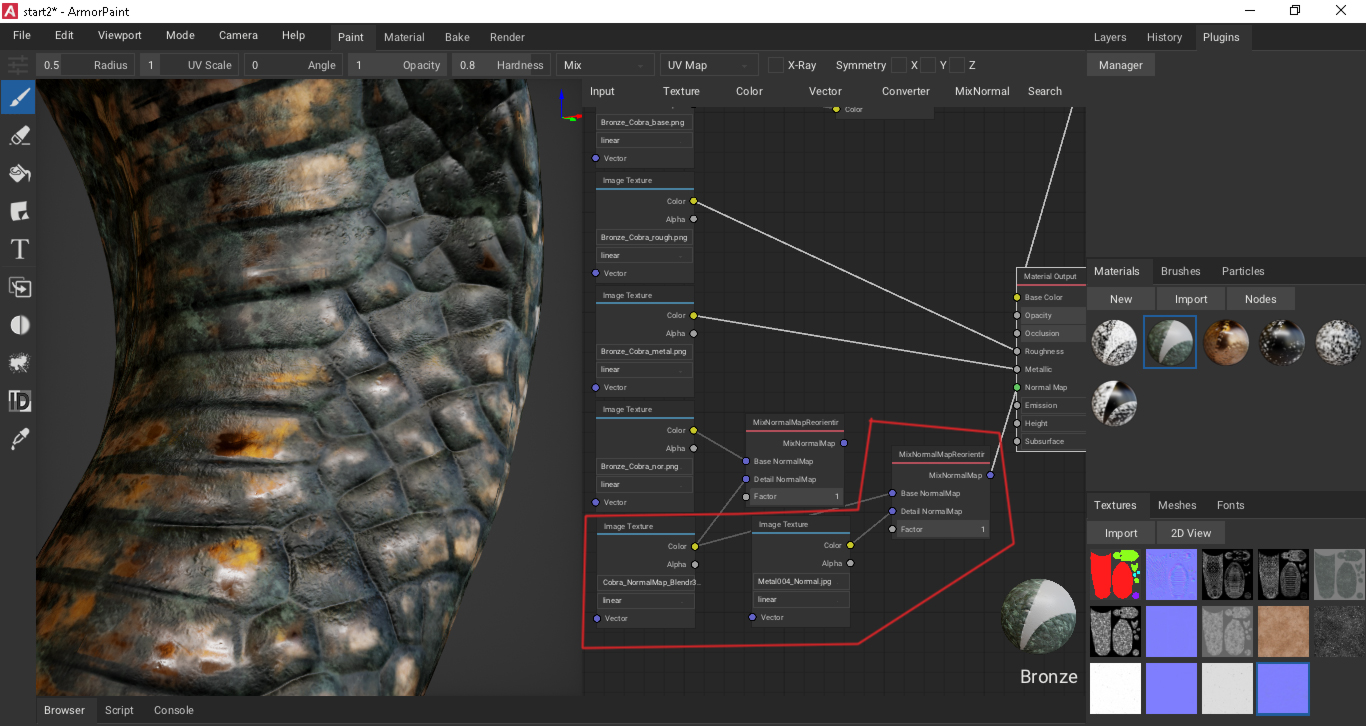Enable X-Ray painting mode
The width and height of the screenshot is (1366, 726).
[775, 65]
